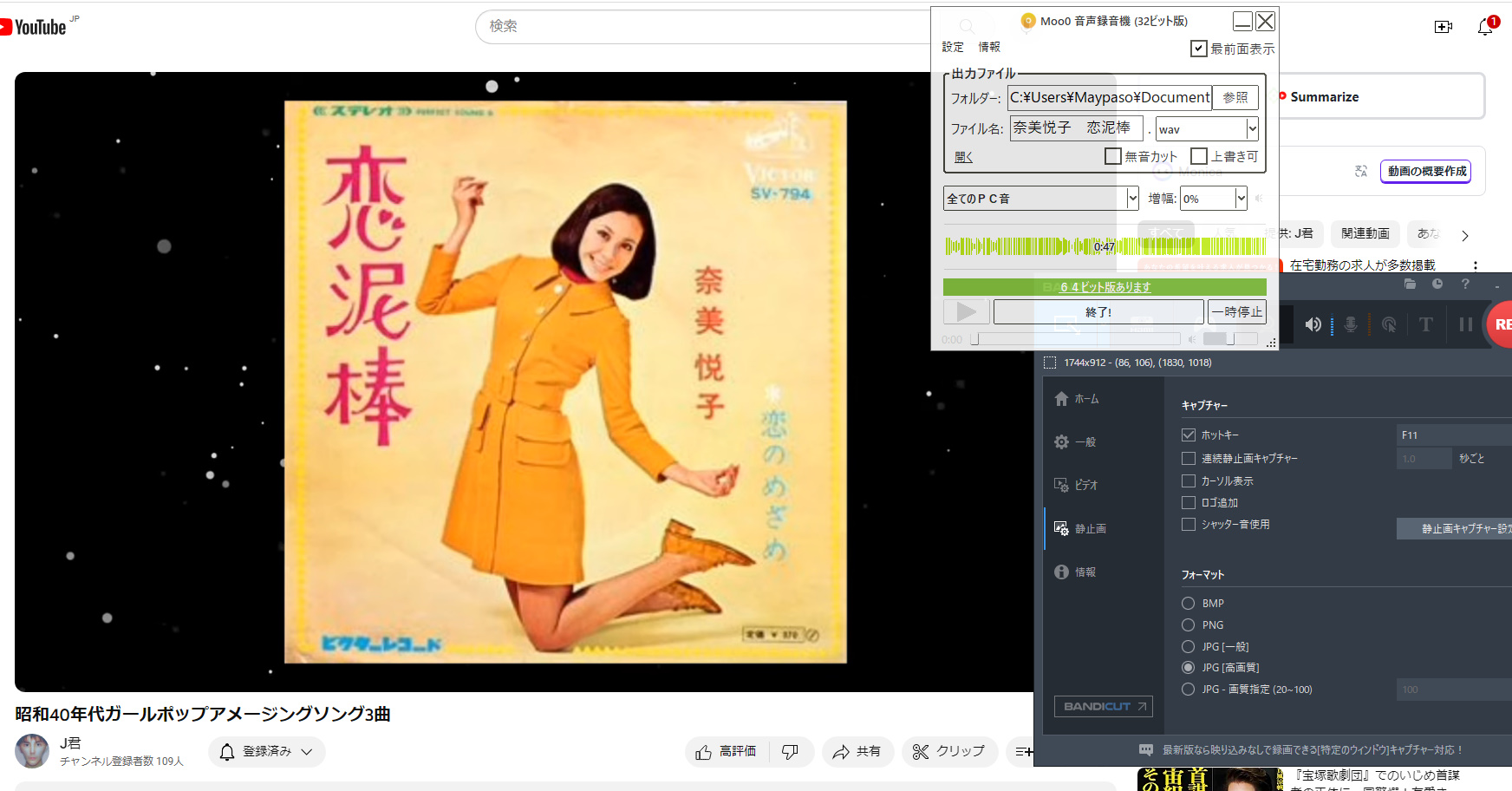
Task: Click Bandicam's pause icon
Action: [1466, 324]
